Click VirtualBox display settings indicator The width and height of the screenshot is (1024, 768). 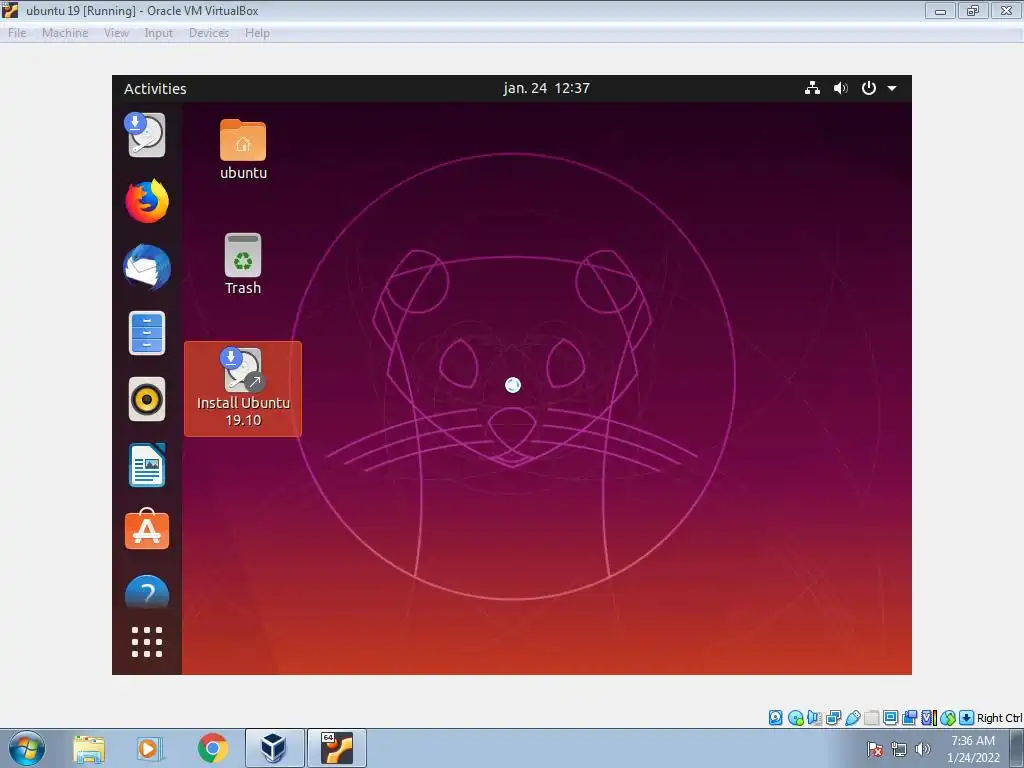[890, 718]
